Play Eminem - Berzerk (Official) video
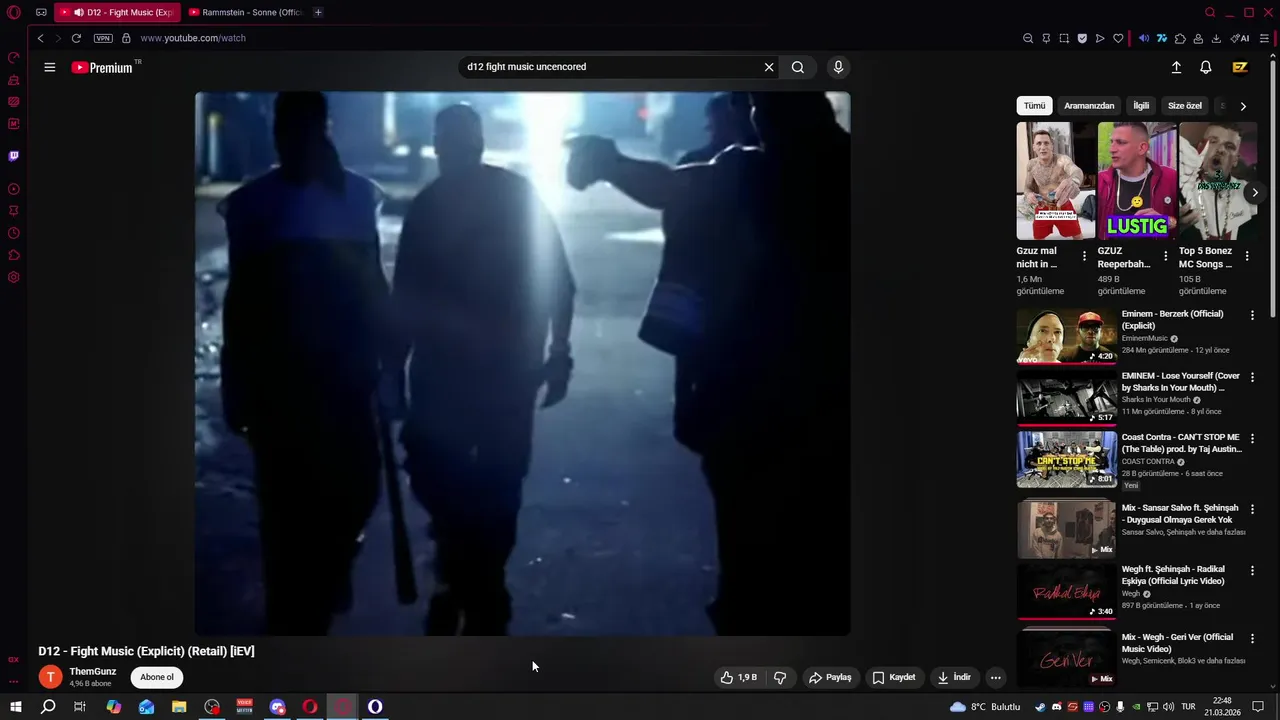The height and width of the screenshot is (720, 1280). 1067,336
